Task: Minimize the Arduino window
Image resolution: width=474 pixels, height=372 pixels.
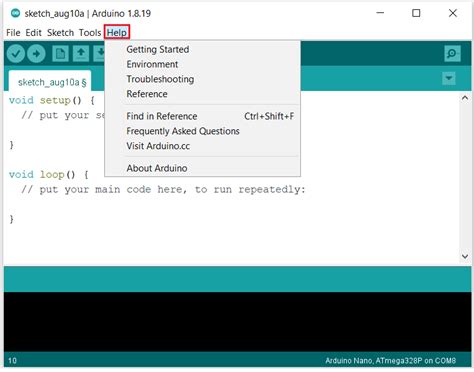Action: click(380, 13)
